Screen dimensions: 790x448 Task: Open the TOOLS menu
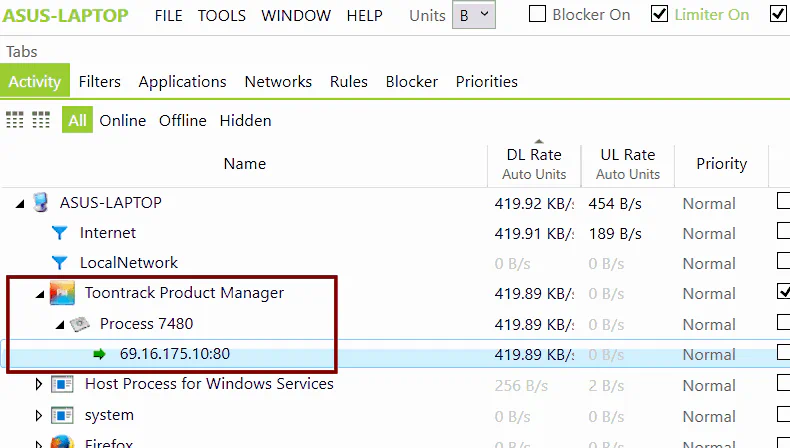tap(222, 16)
